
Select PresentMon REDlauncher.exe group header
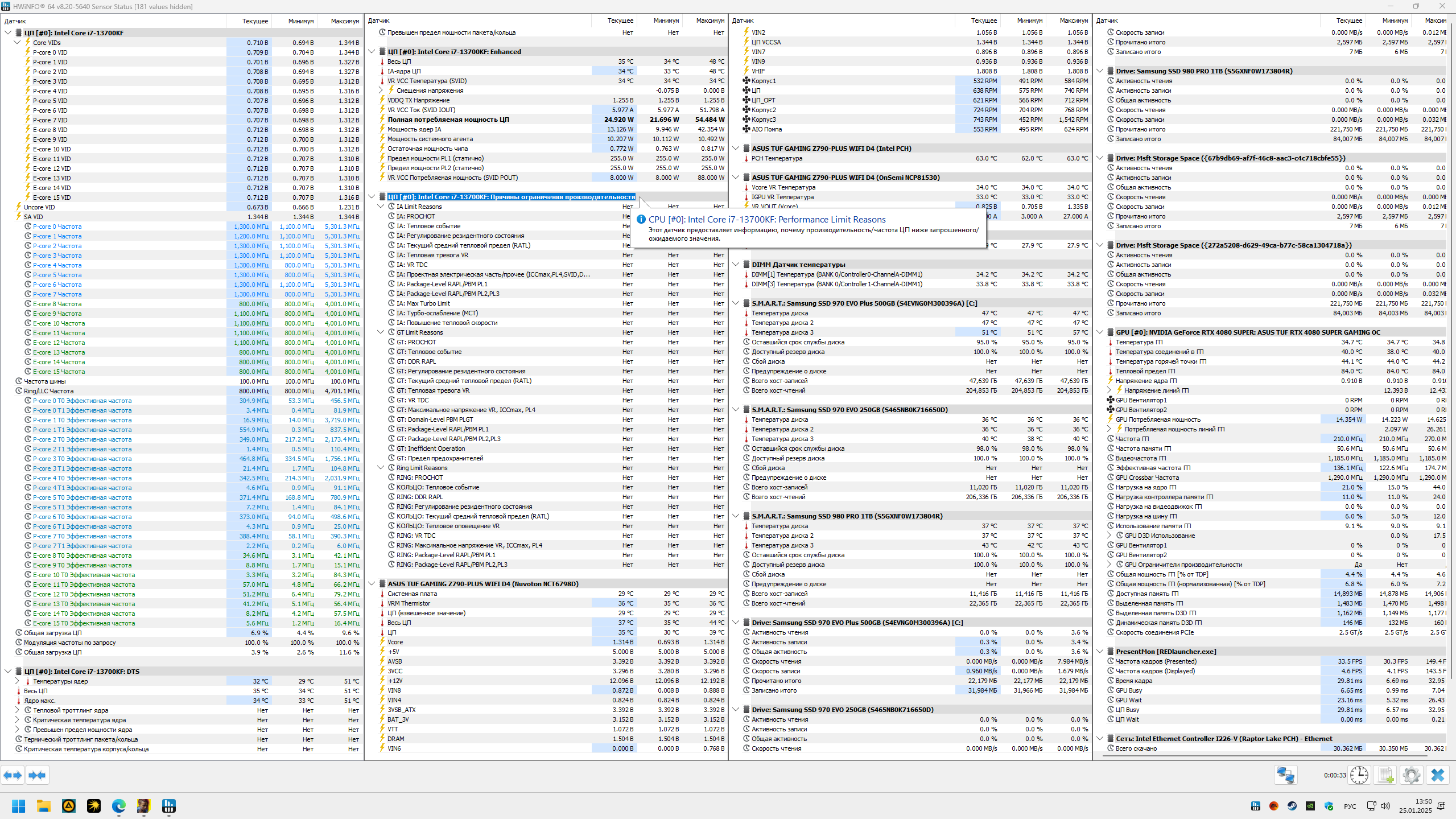pos(1165,652)
